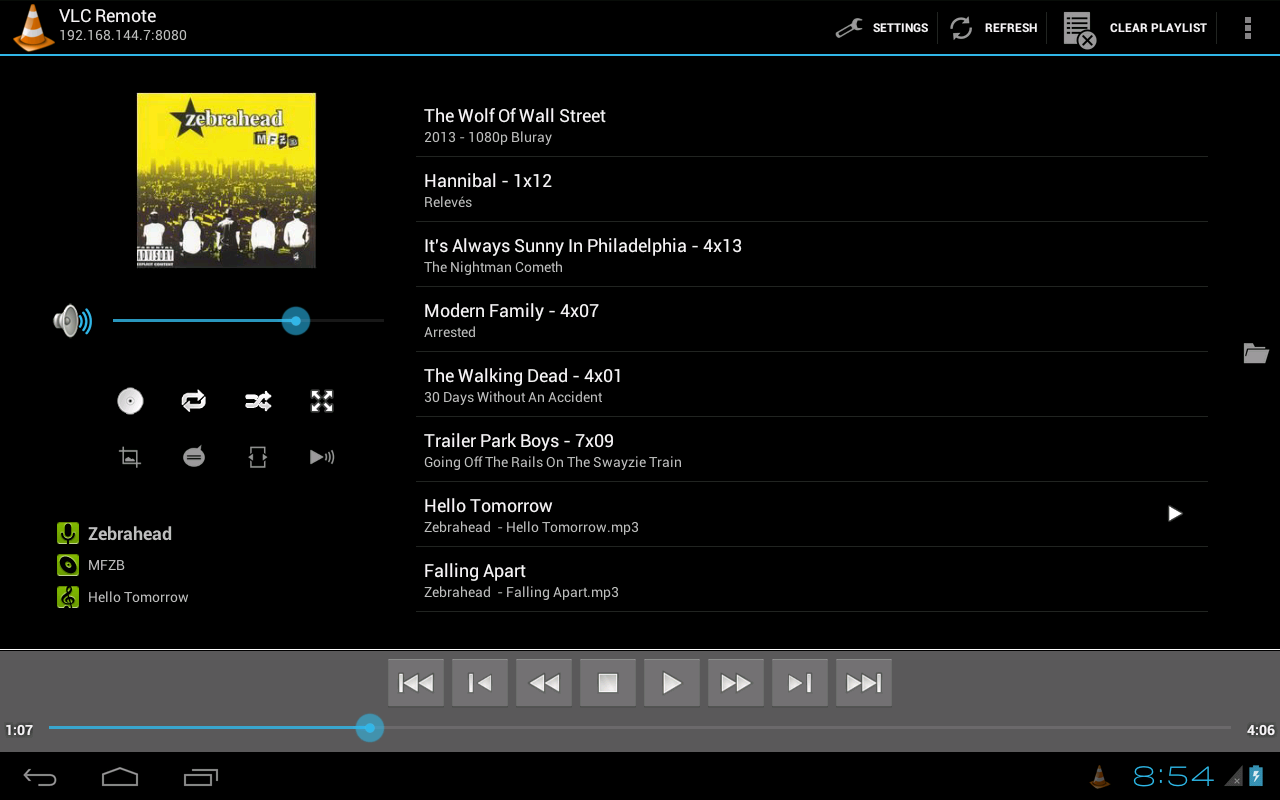Select The Wolf Of Wall Street playlist item

coord(812,125)
